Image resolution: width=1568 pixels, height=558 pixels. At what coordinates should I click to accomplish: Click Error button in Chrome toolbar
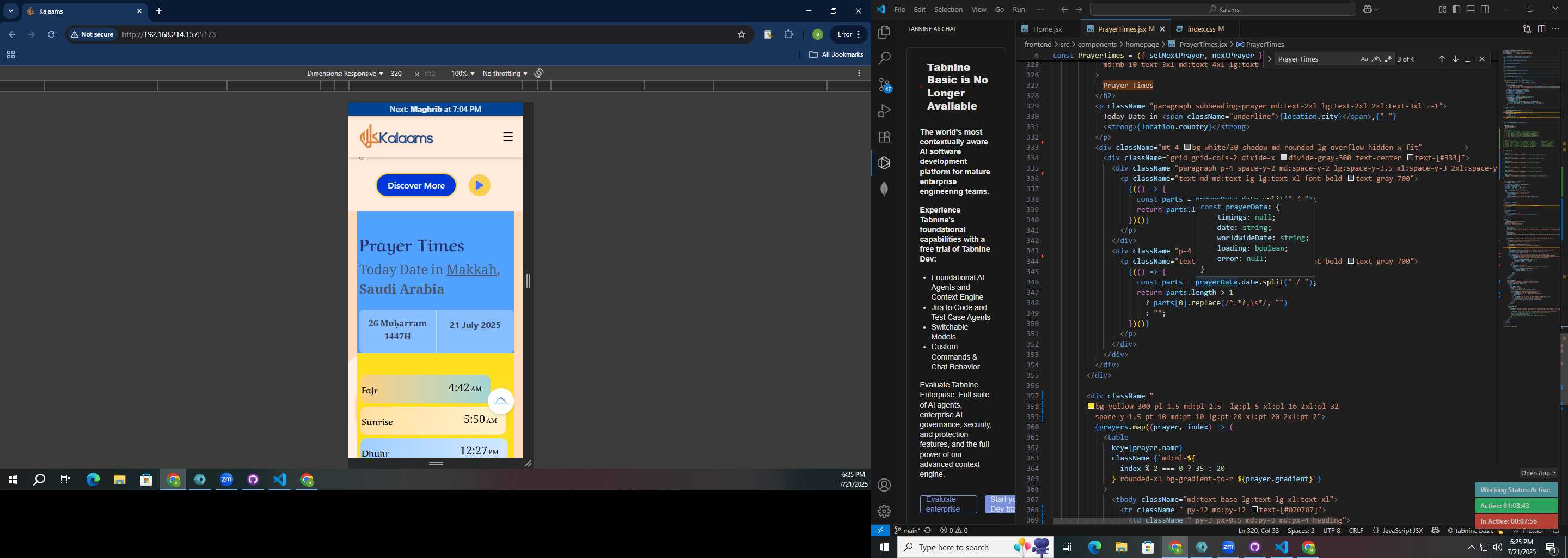pos(849,35)
